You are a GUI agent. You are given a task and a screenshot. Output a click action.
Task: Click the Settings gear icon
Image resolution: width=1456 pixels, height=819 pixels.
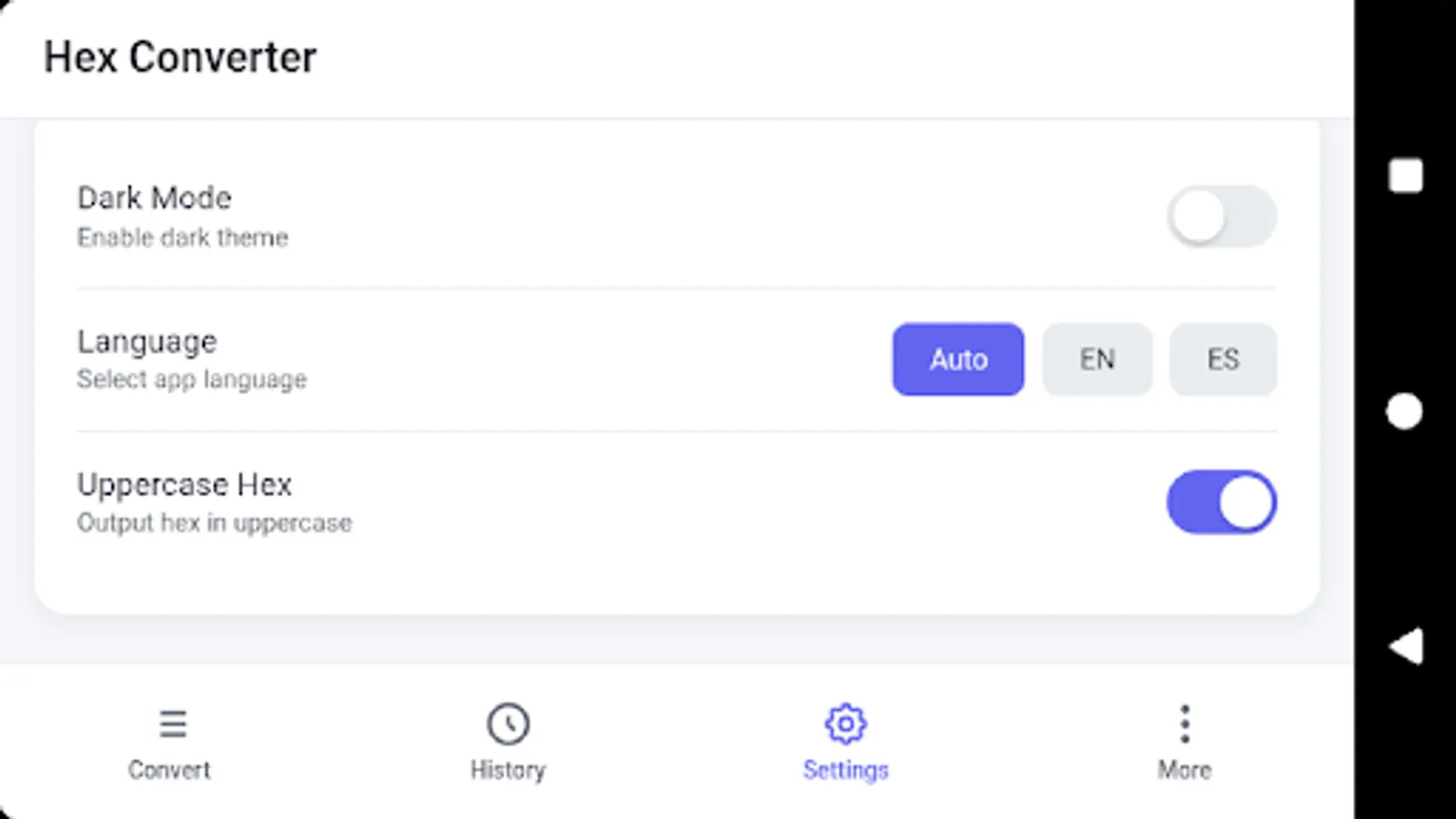point(845,723)
